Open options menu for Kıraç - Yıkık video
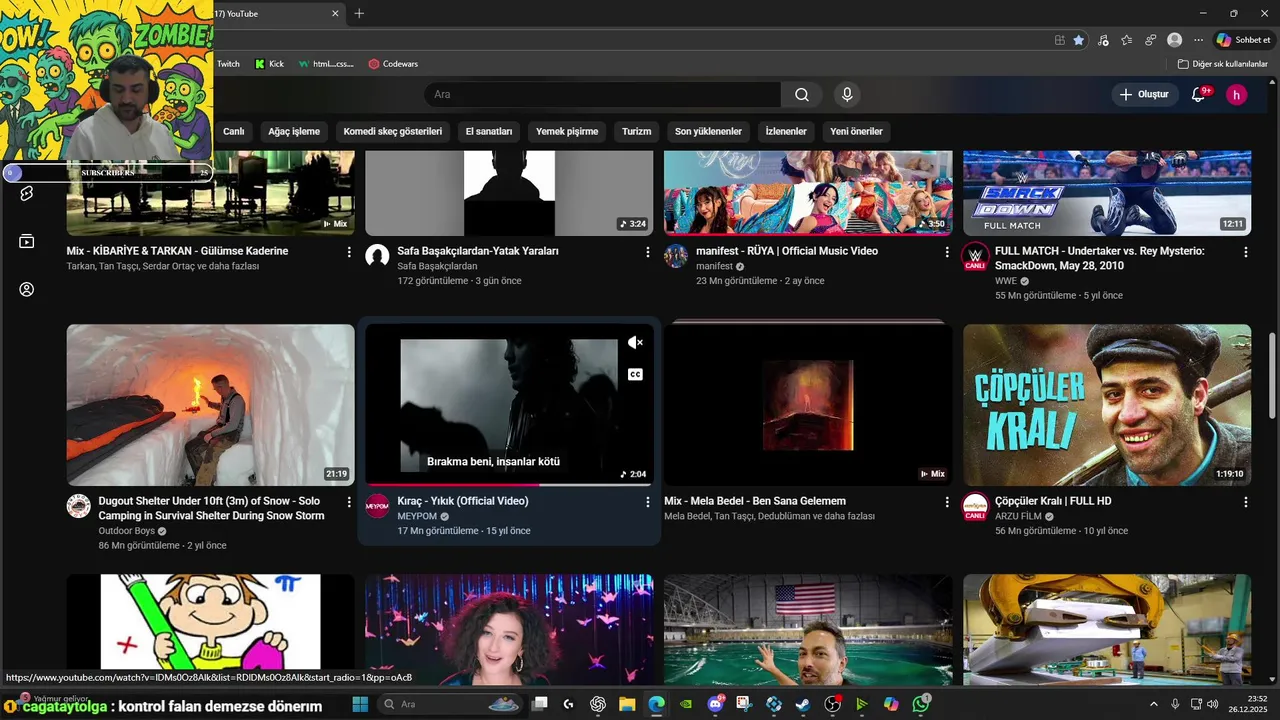 (647, 502)
